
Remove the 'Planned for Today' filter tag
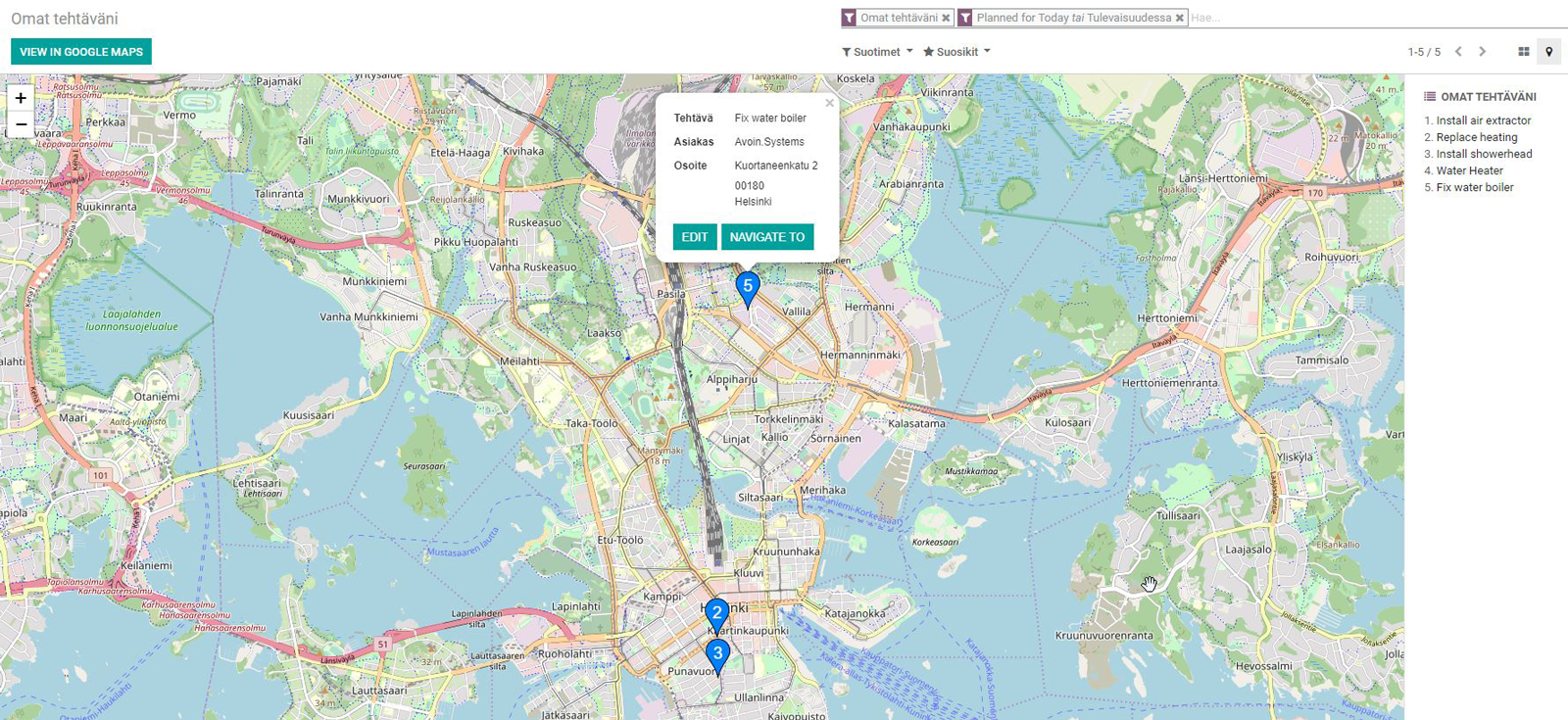click(x=1180, y=18)
